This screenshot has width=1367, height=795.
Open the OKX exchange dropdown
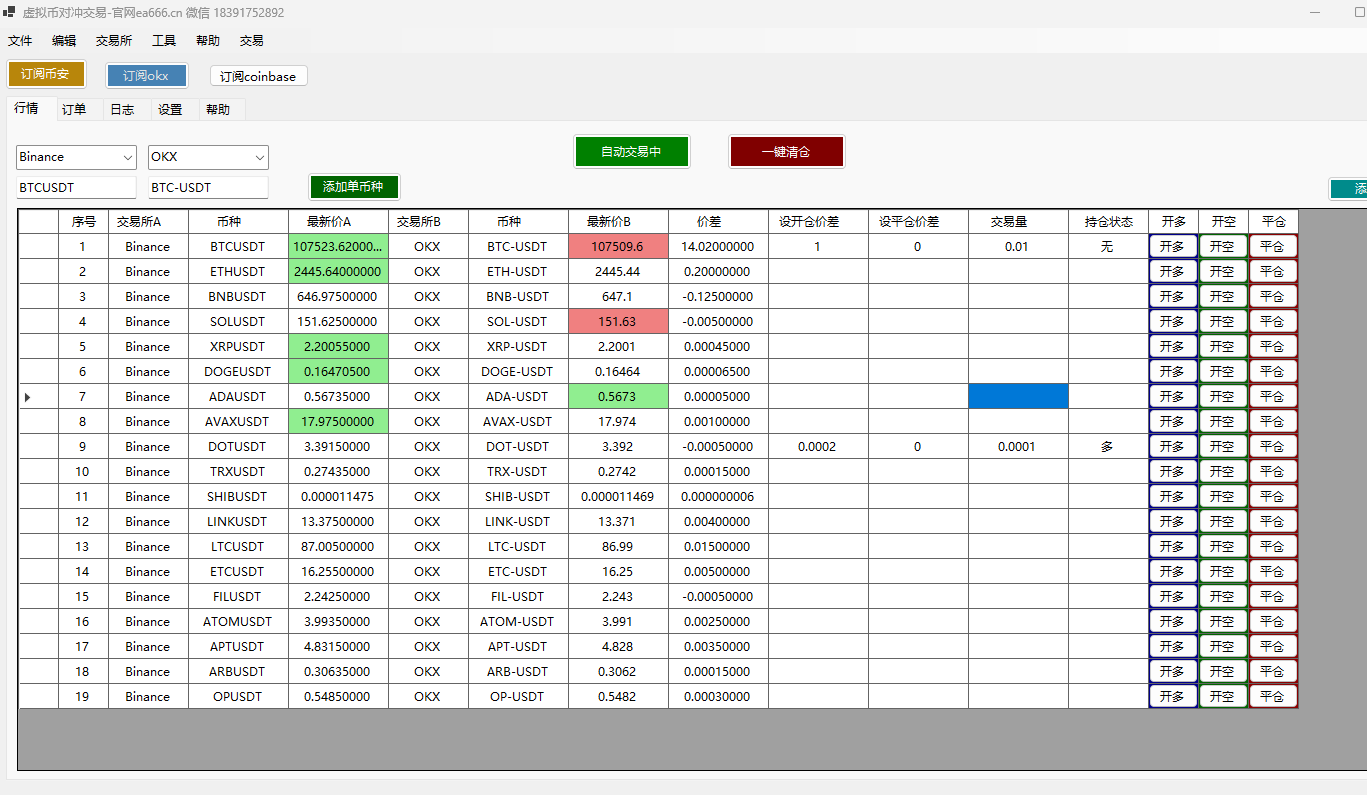(x=260, y=157)
